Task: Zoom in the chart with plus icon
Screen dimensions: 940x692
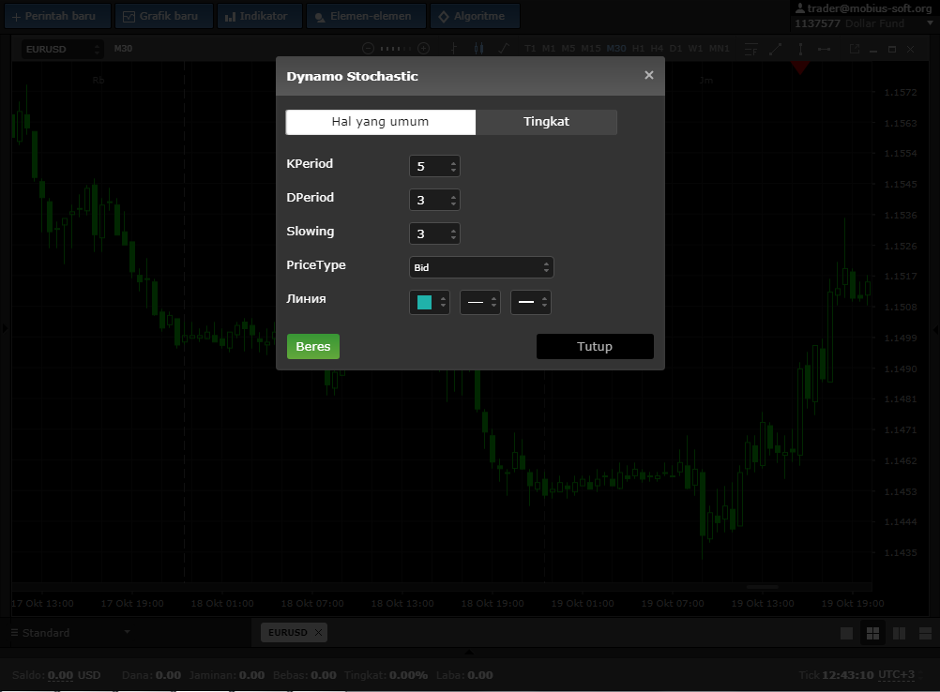Action: click(x=424, y=49)
